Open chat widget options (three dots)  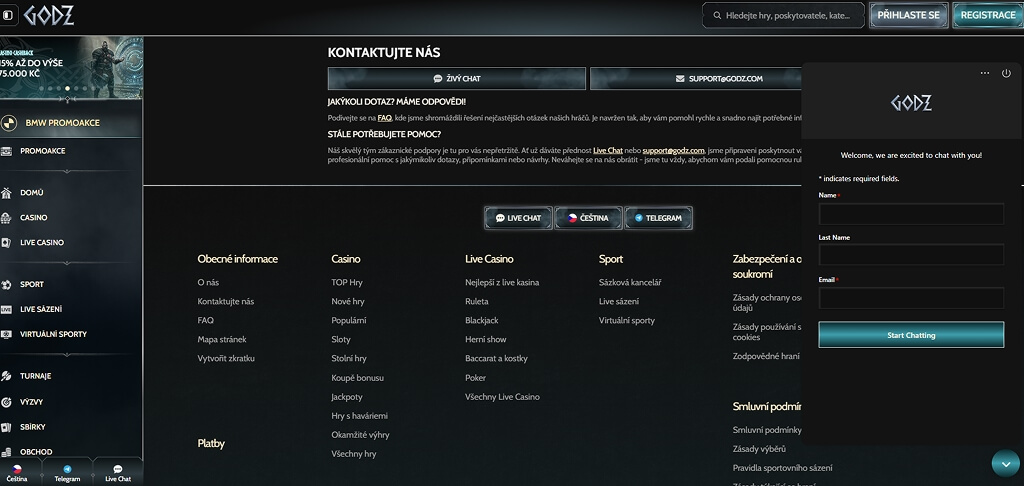[985, 73]
